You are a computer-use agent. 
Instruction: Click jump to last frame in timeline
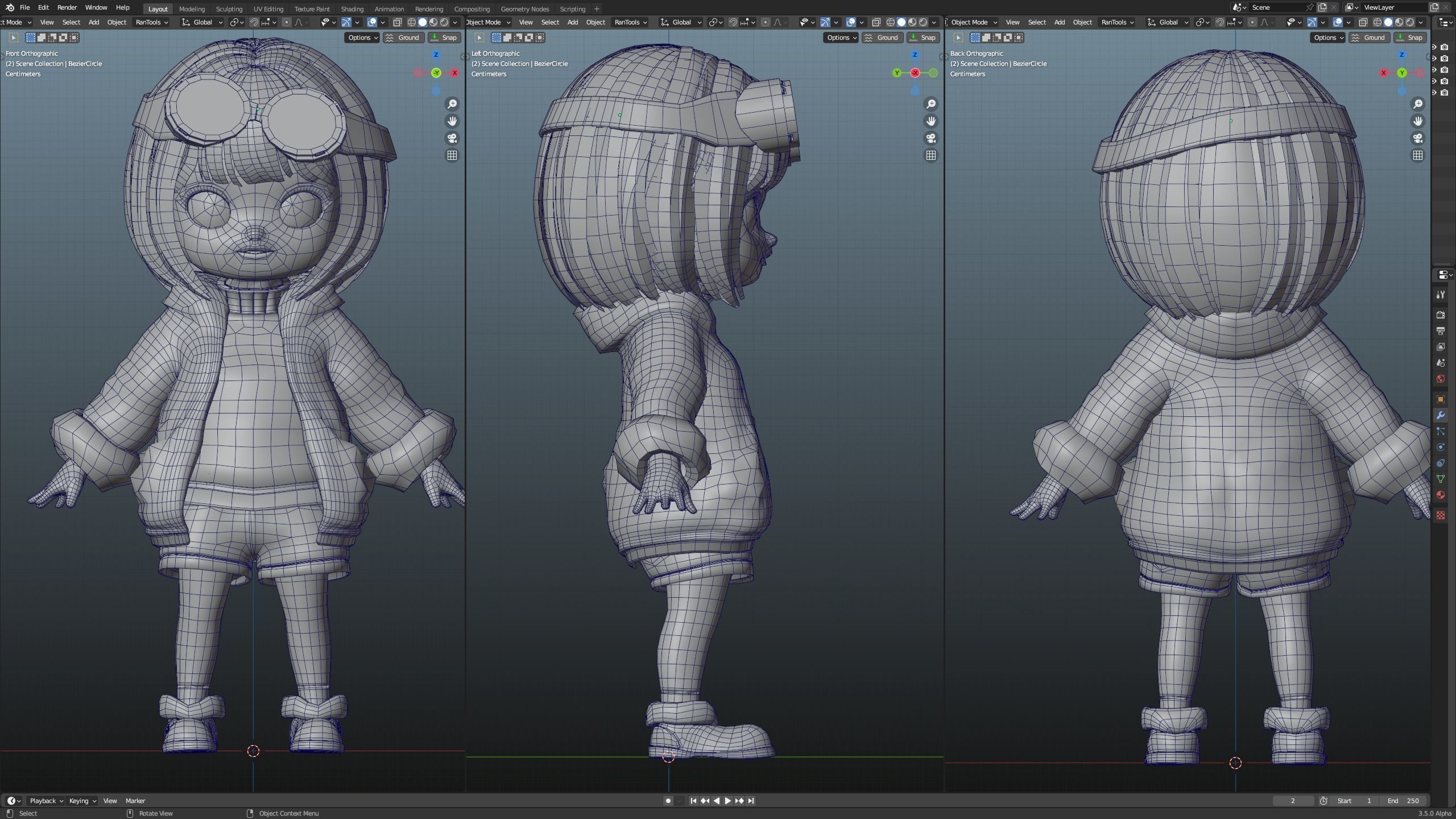(x=751, y=801)
